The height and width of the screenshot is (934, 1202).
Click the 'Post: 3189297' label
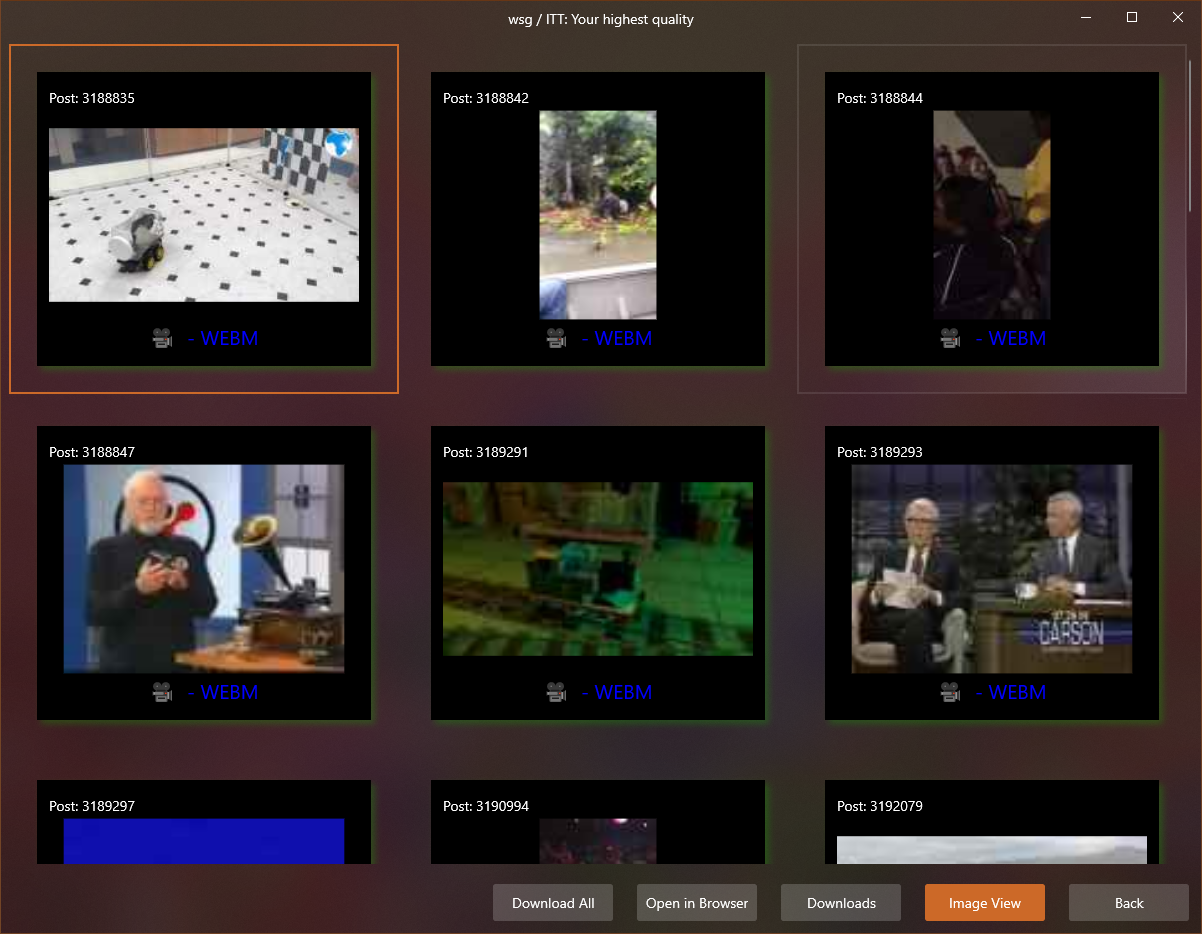coord(92,806)
